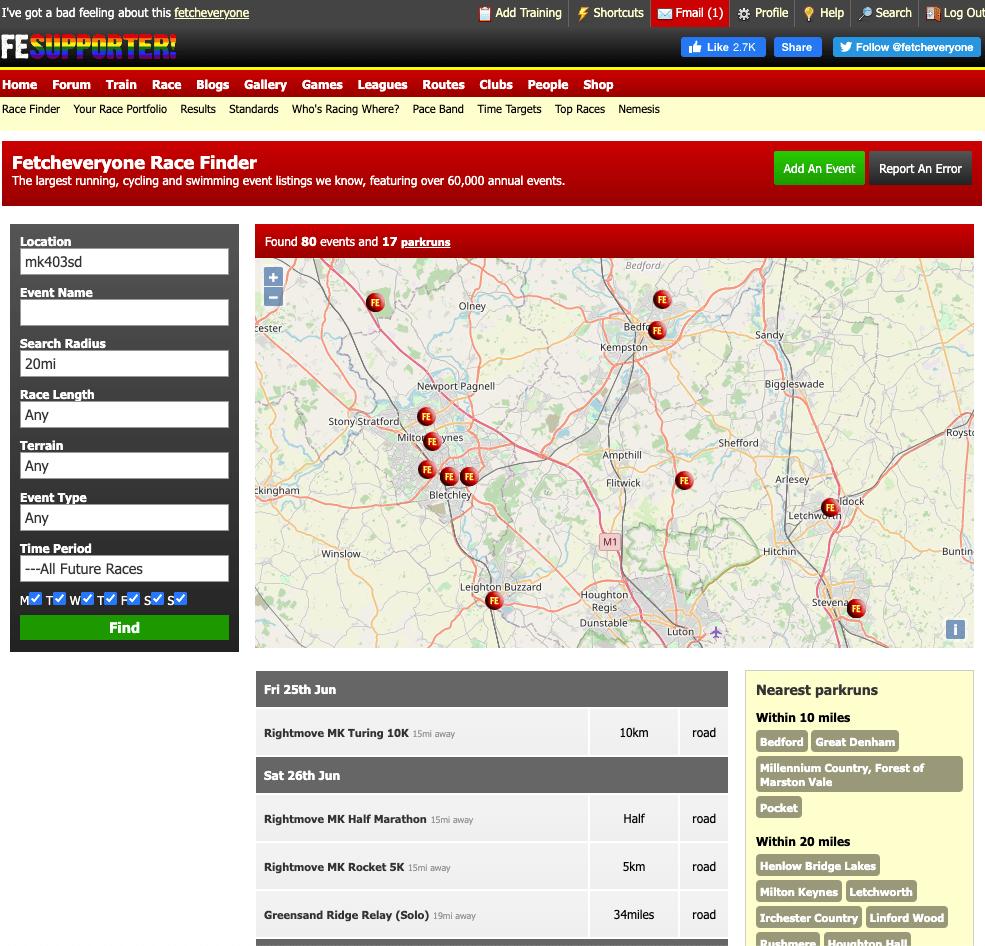
Task: Click the Profile gear icon
Action: [744, 13]
